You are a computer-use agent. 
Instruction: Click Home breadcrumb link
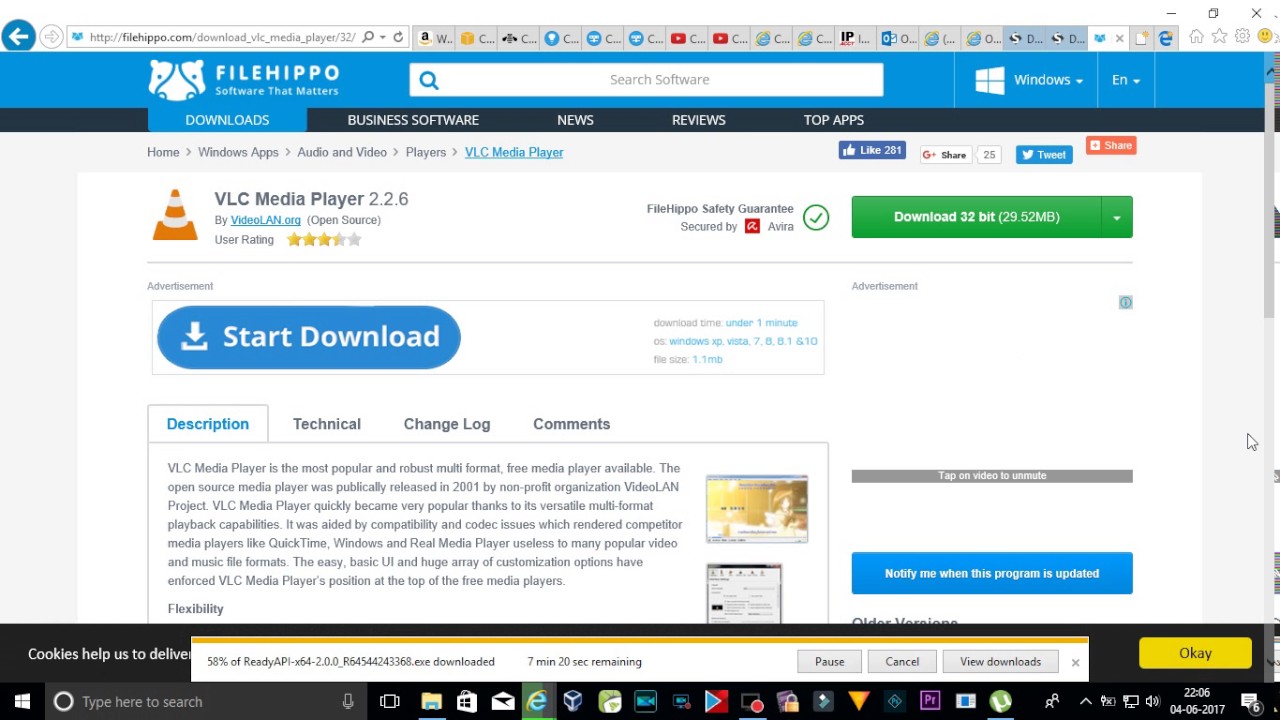163,152
